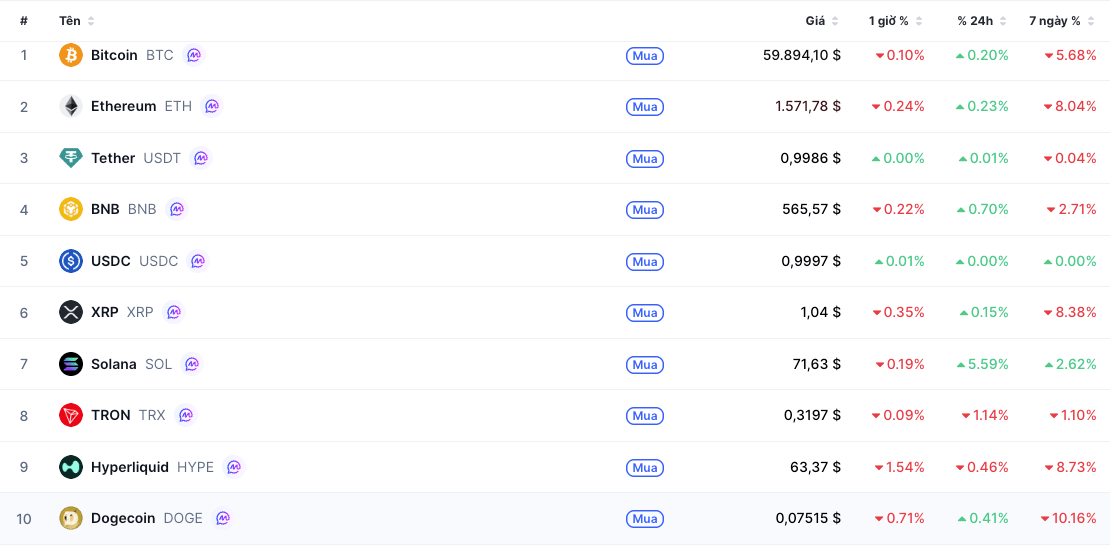The image size is (1110, 551).
Task: Open the TRON name link
Action: click(110, 415)
